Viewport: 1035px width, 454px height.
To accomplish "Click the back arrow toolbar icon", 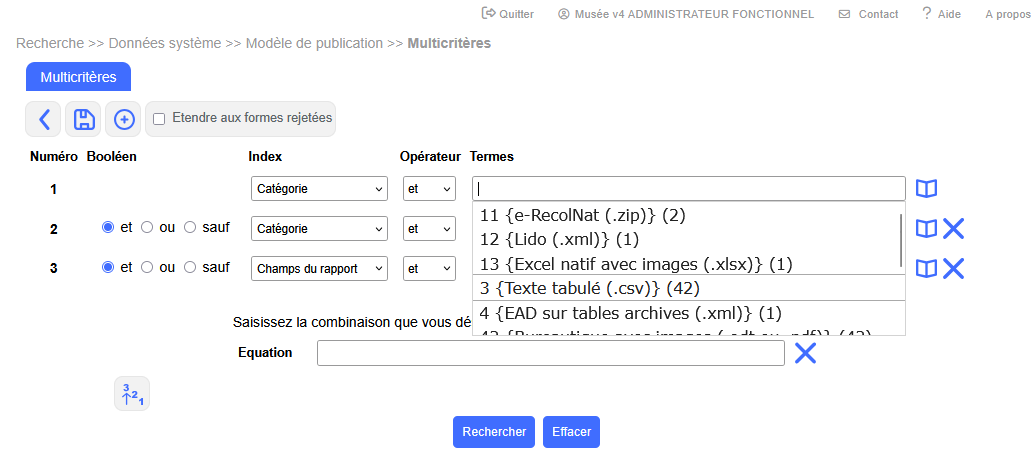I will click(x=43, y=120).
